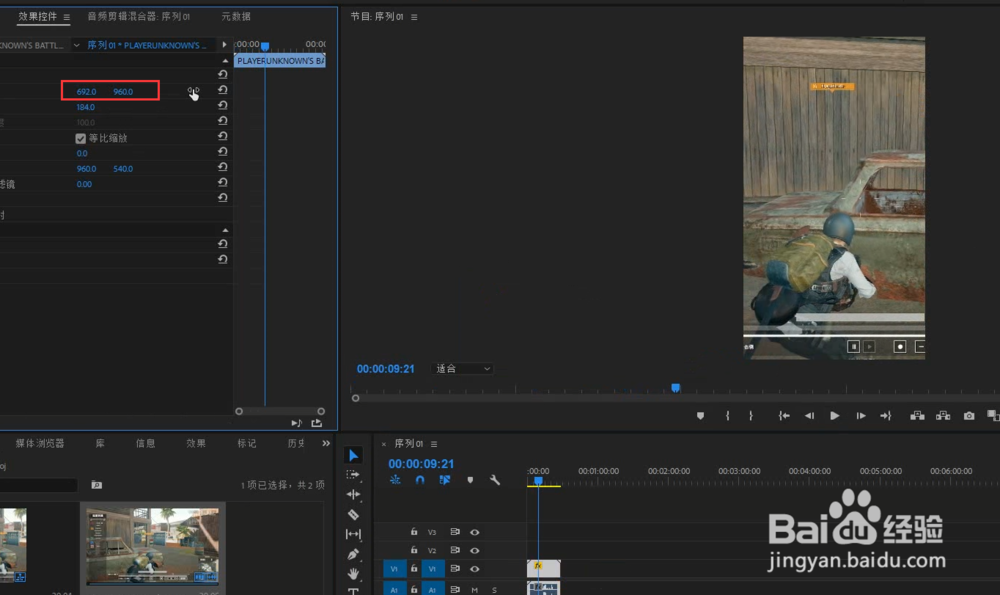Viewport: 1000px width, 595px height.
Task: Click search-bin icon in project panel
Action: click(x=96, y=485)
